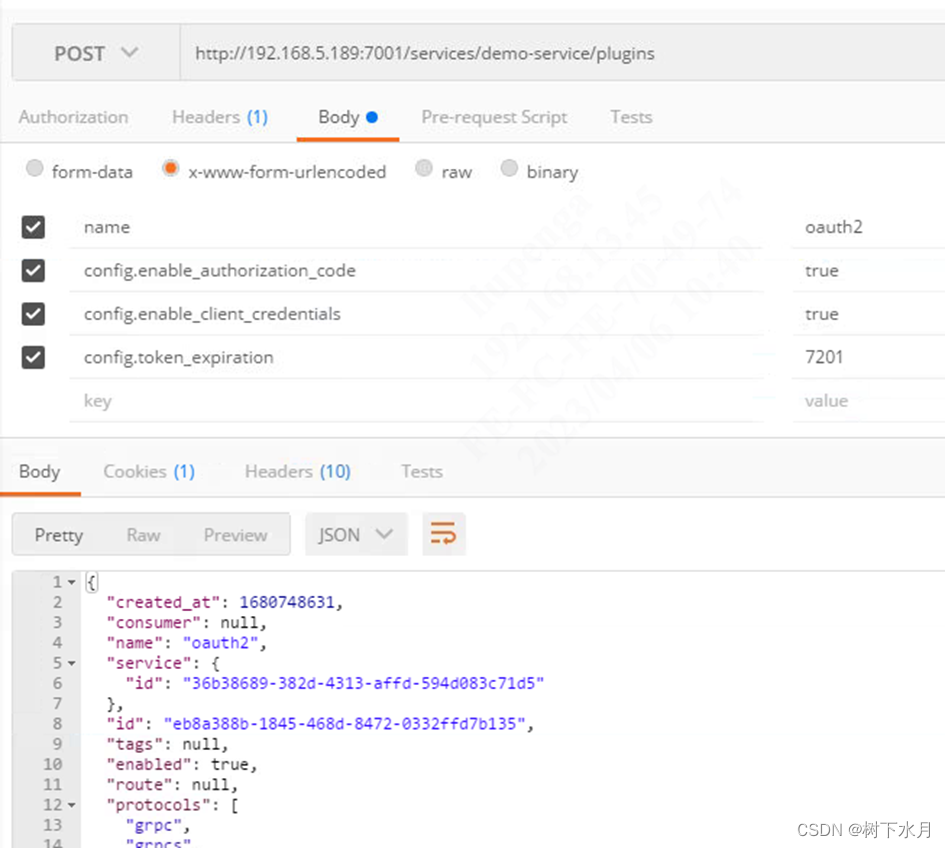Screen dimensions: 945x848
Task: Open the request Headers (1) tab
Action: [220, 117]
